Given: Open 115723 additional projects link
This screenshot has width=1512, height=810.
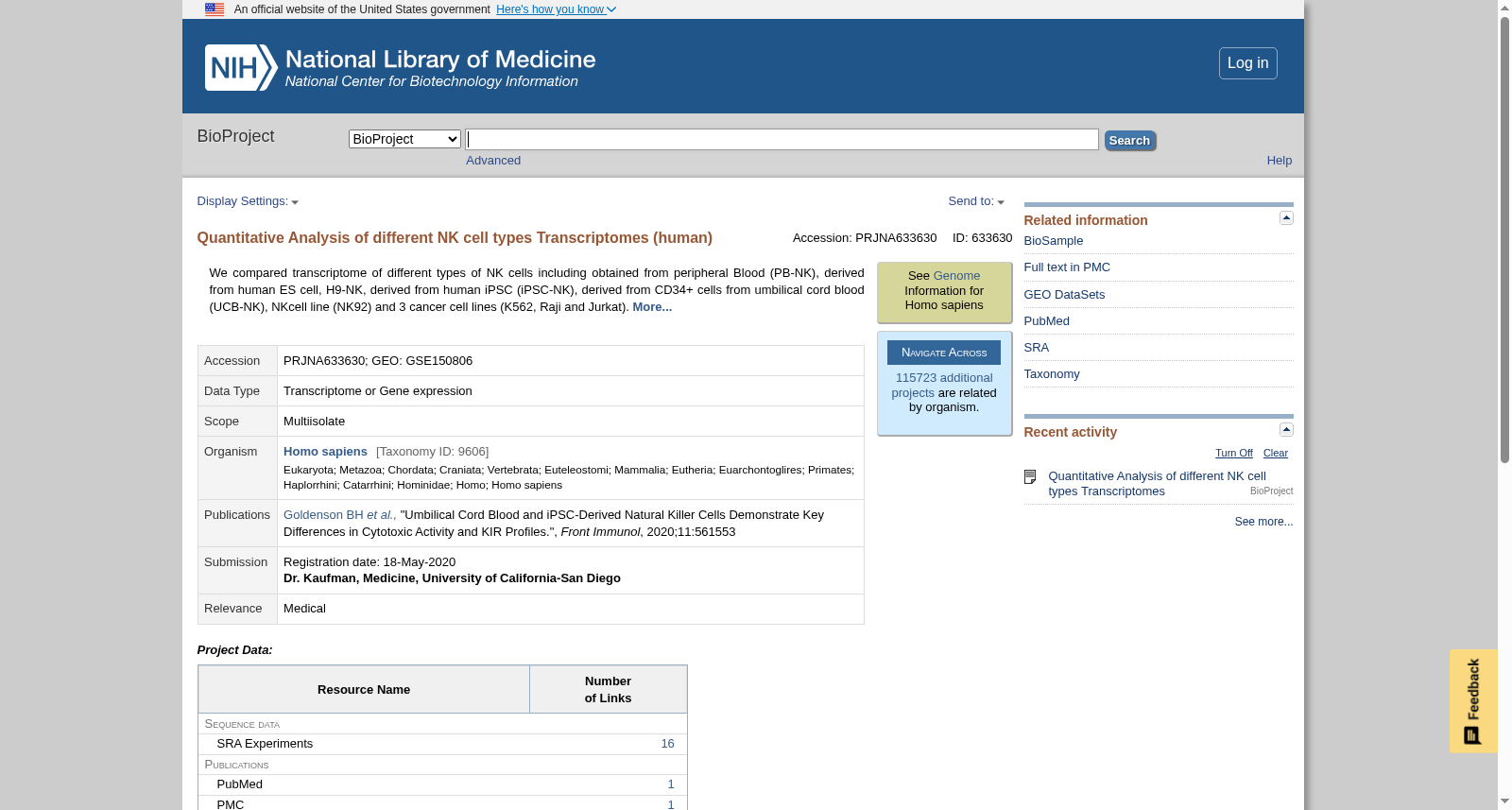Looking at the screenshot, I should point(942,385).
